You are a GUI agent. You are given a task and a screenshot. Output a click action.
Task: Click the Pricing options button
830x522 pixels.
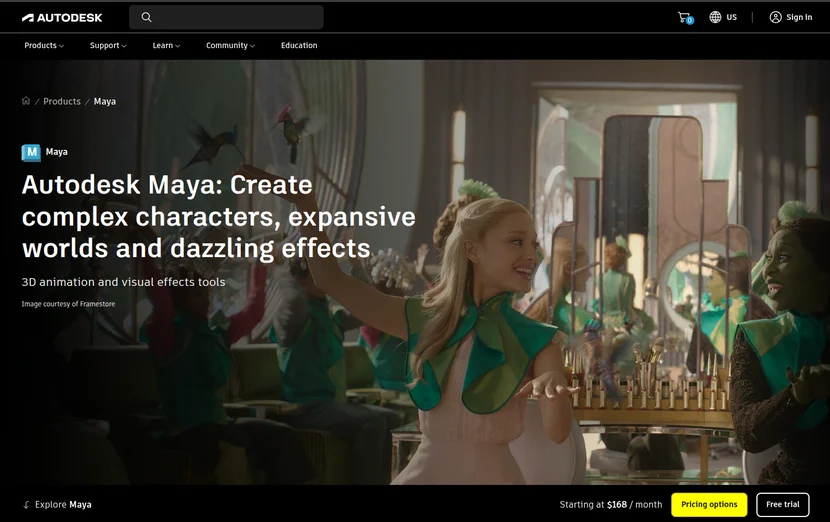[709, 505]
